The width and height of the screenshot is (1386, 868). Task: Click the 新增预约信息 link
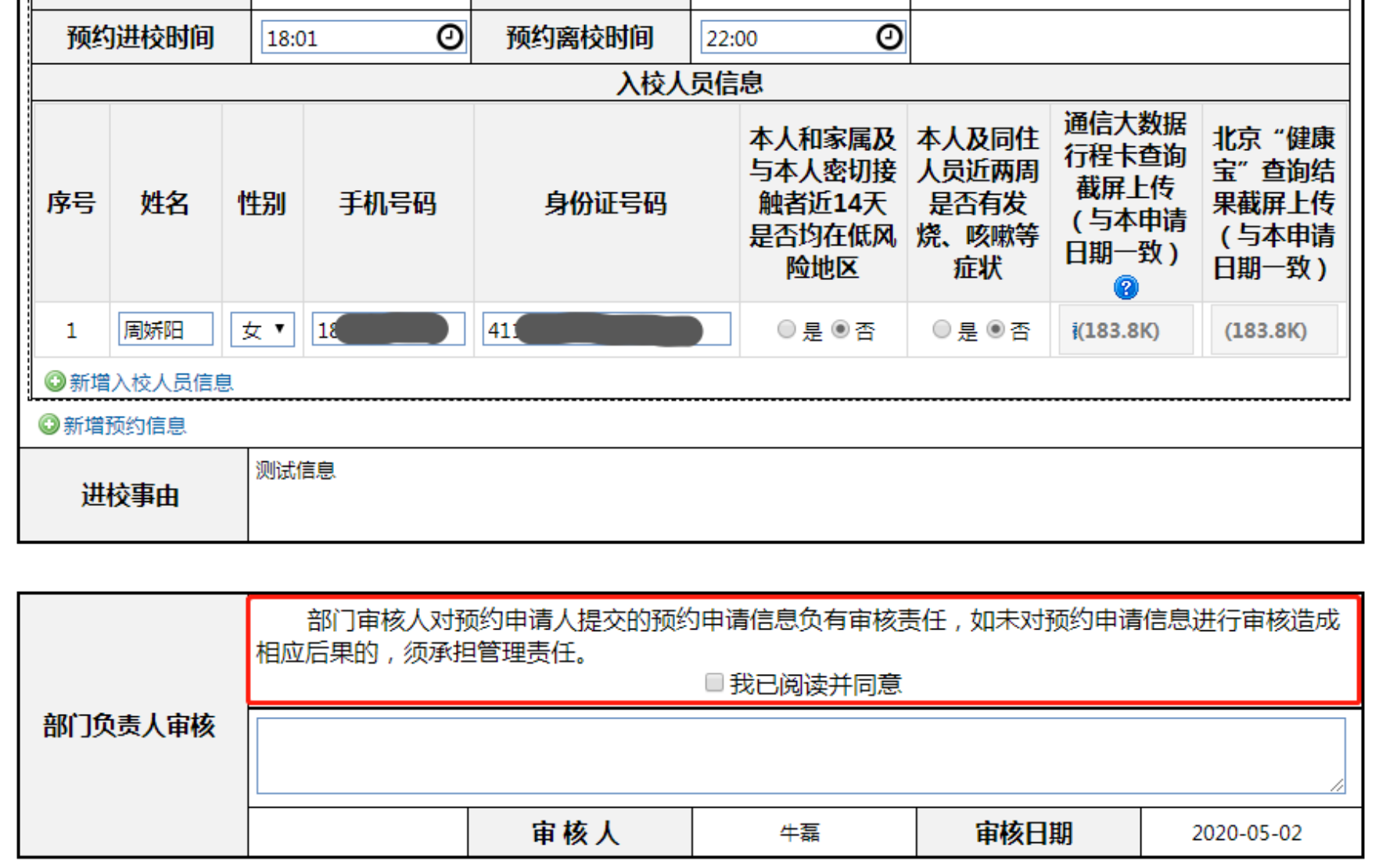click(124, 425)
